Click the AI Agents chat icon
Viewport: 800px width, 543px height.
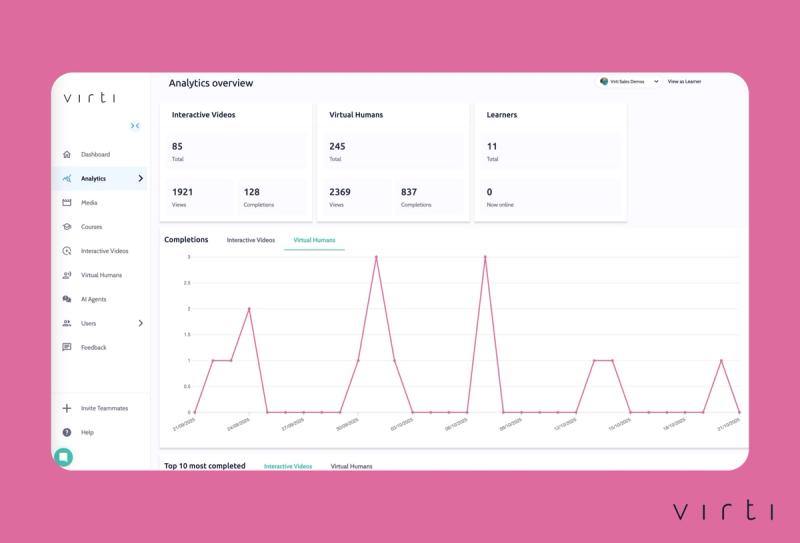[x=67, y=299]
